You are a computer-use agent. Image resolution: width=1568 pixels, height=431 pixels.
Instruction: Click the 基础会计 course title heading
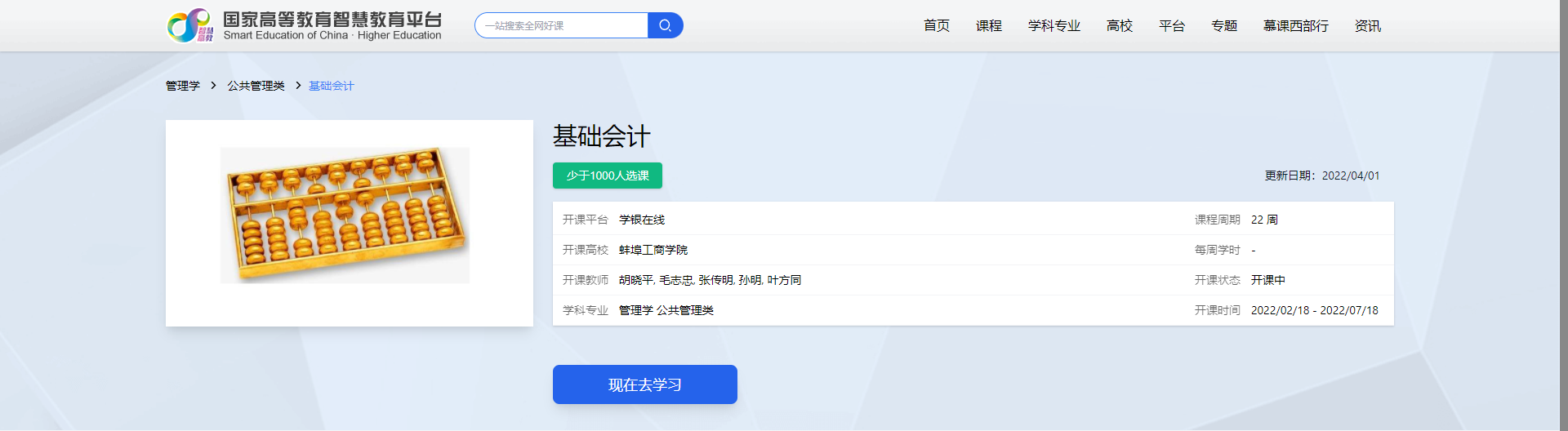click(601, 136)
